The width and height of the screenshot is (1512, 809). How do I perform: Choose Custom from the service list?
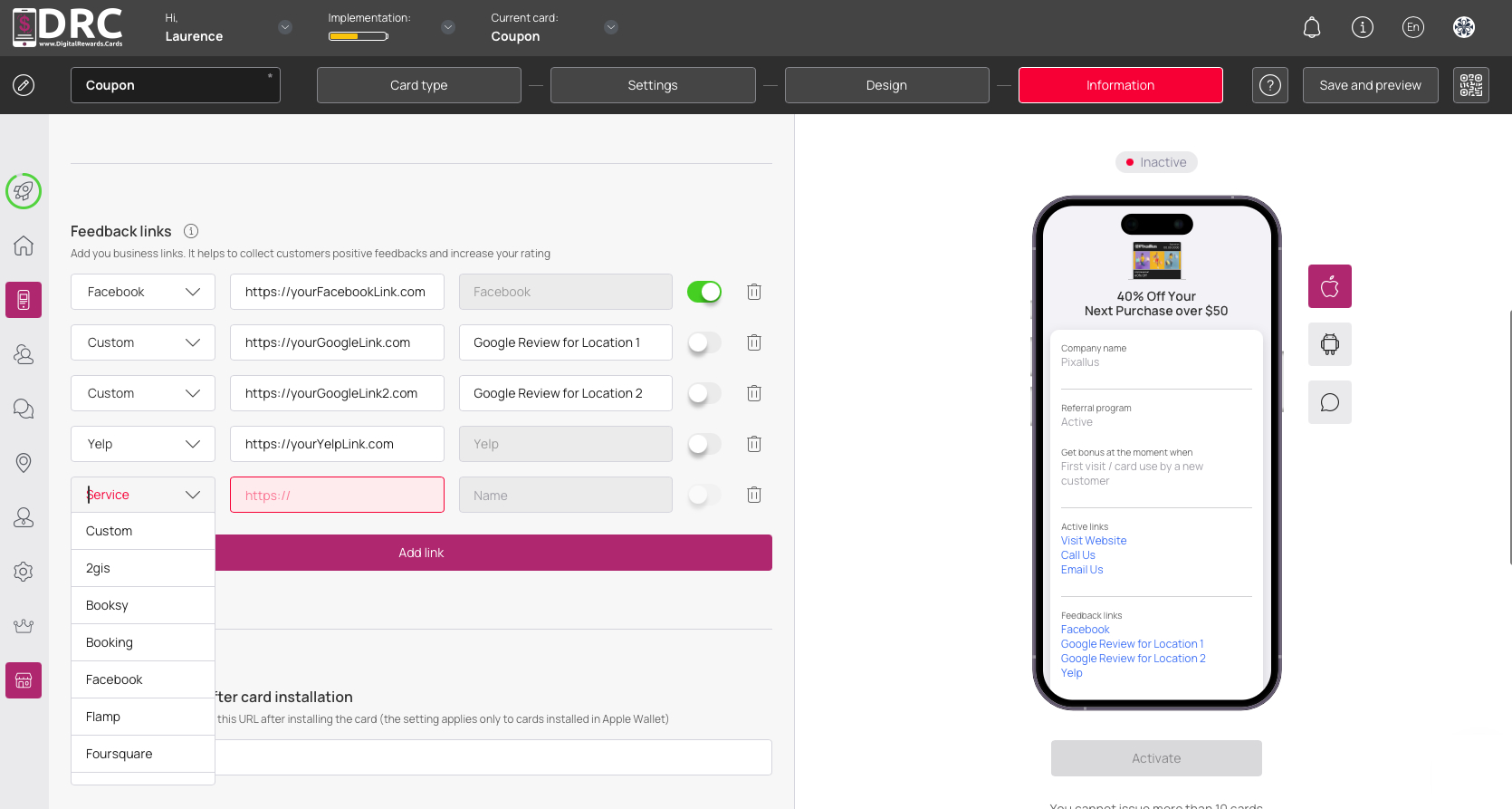coord(143,531)
